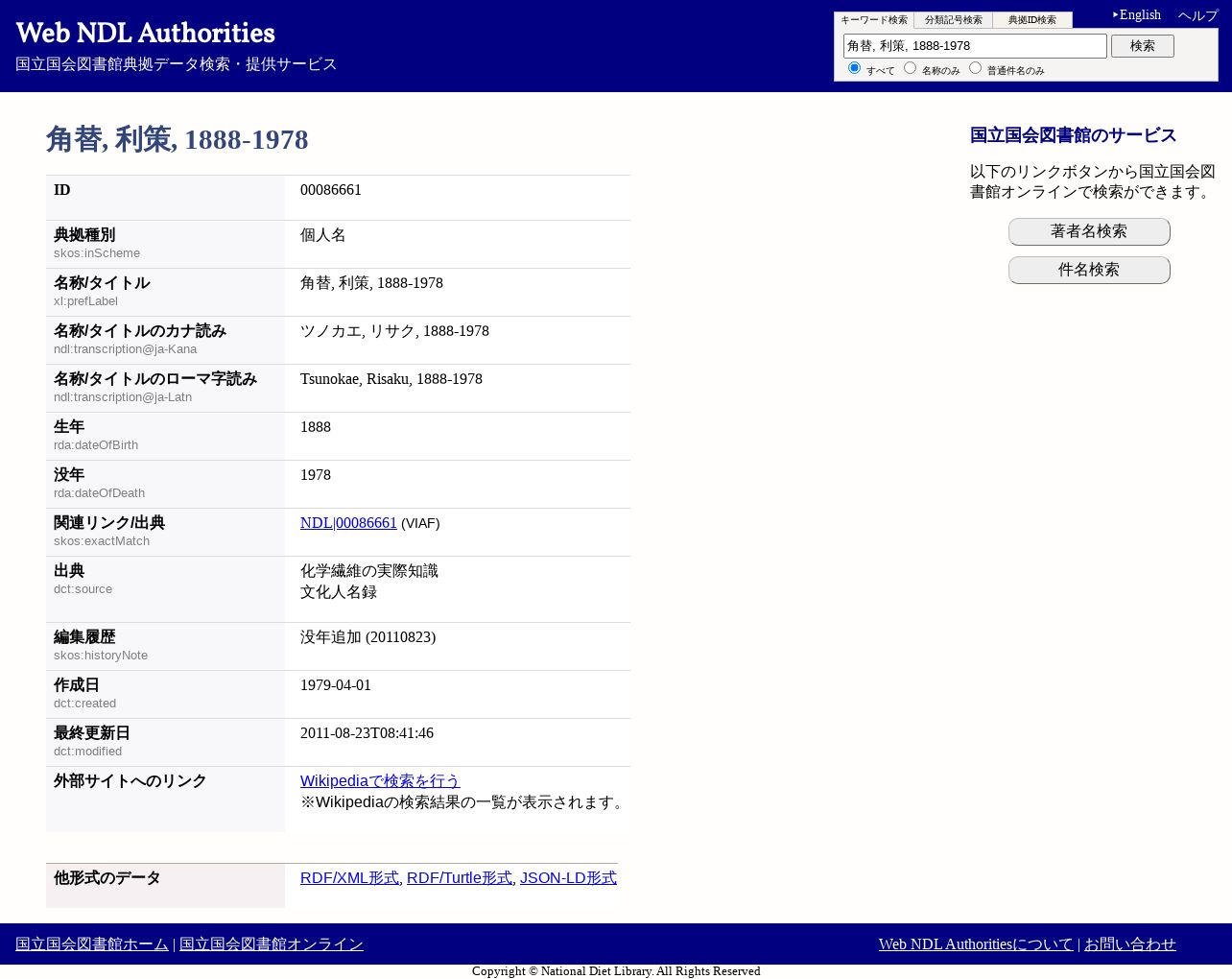This screenshot has height=979, width=1232.
Task: Click modified date 2011-08-23T08:41:46
Action: (367, 733)
